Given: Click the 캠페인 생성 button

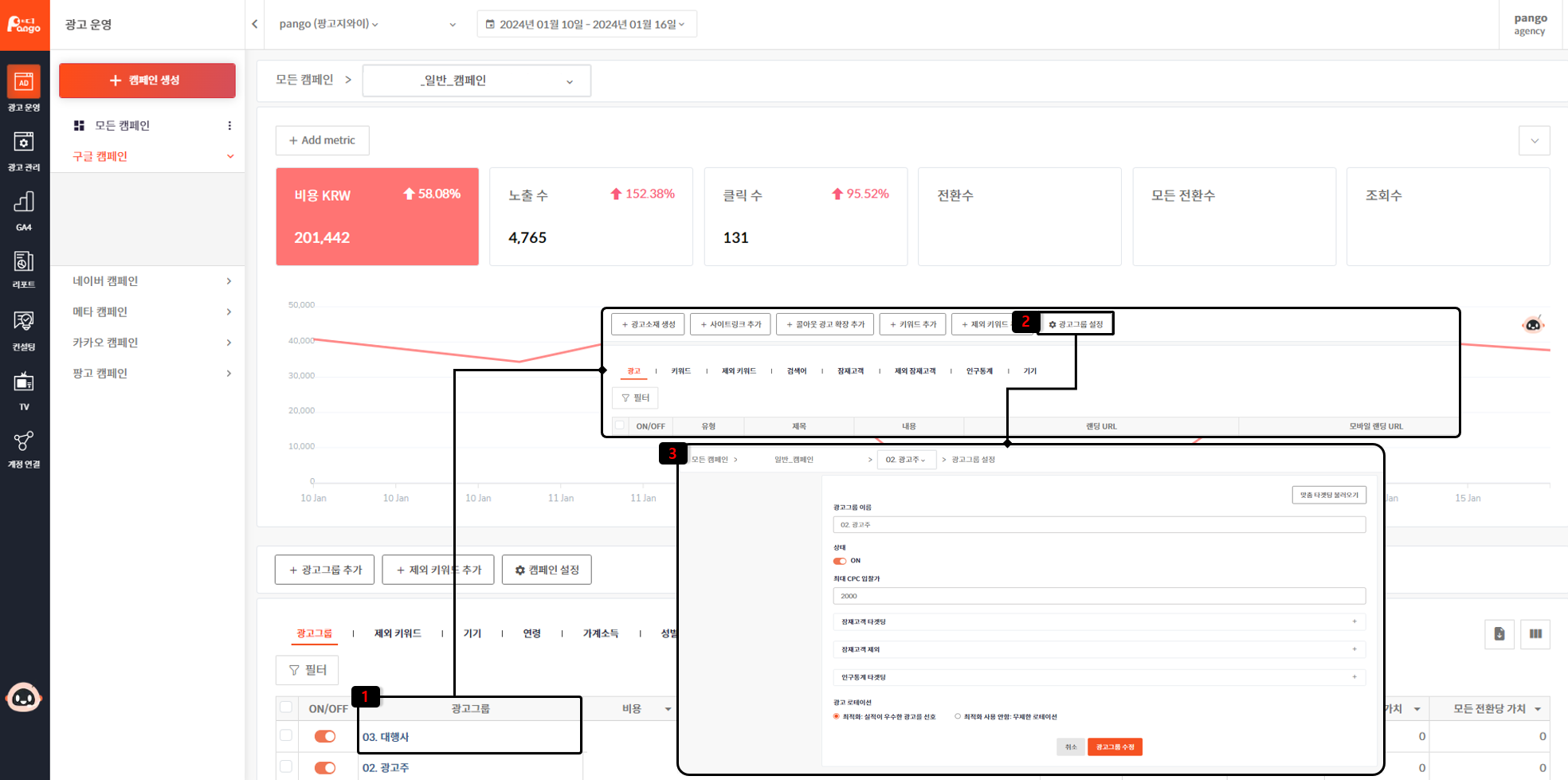Looking at the screenshot, I should [147, 80].
